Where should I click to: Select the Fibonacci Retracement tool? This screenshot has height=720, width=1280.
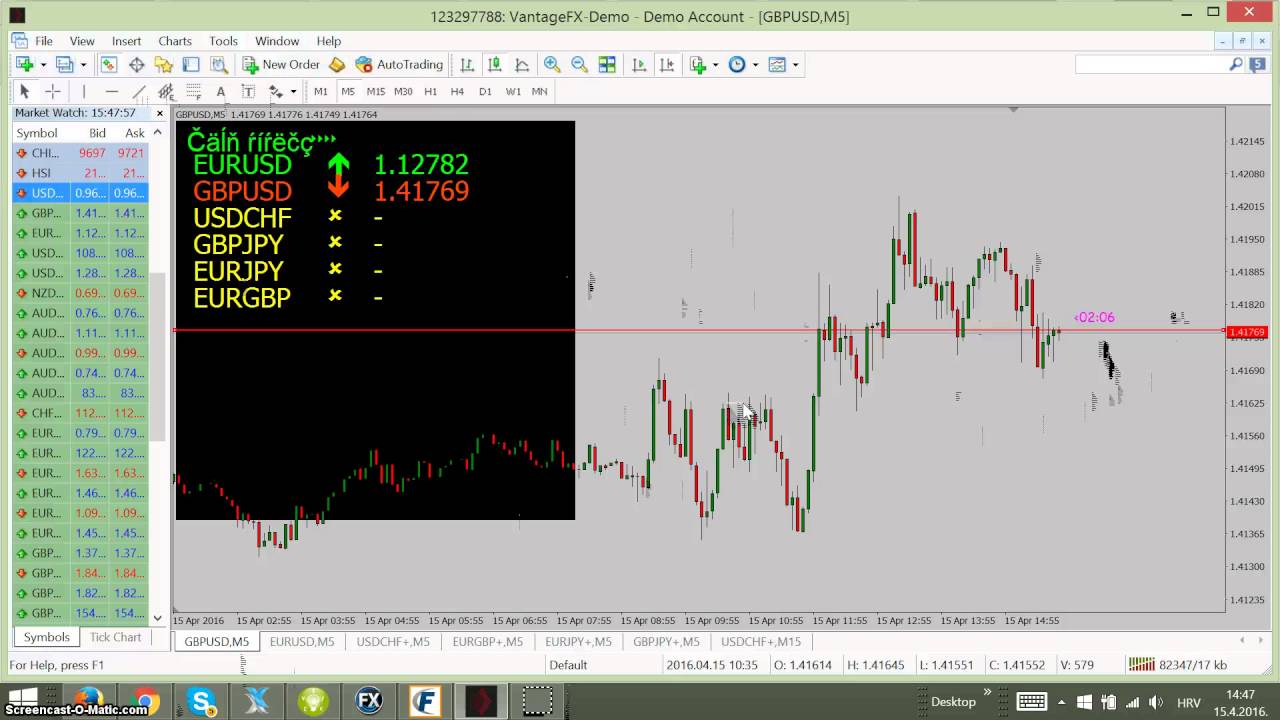coord(194,91)
